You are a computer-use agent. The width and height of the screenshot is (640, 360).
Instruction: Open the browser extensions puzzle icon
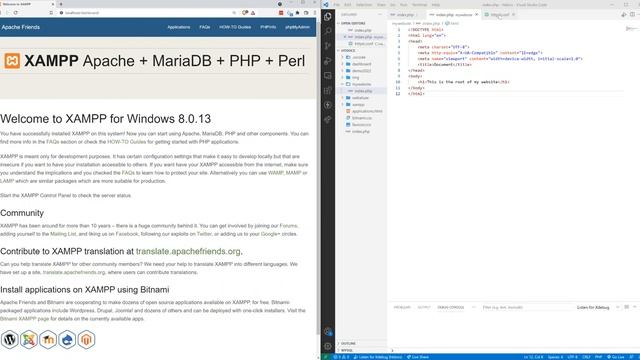pyautogui.click(x=298, y=13)
